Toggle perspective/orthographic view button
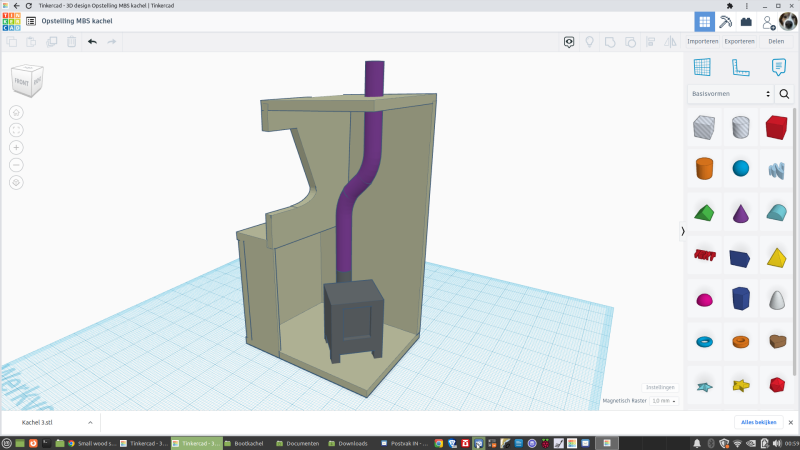 (16, 182)
